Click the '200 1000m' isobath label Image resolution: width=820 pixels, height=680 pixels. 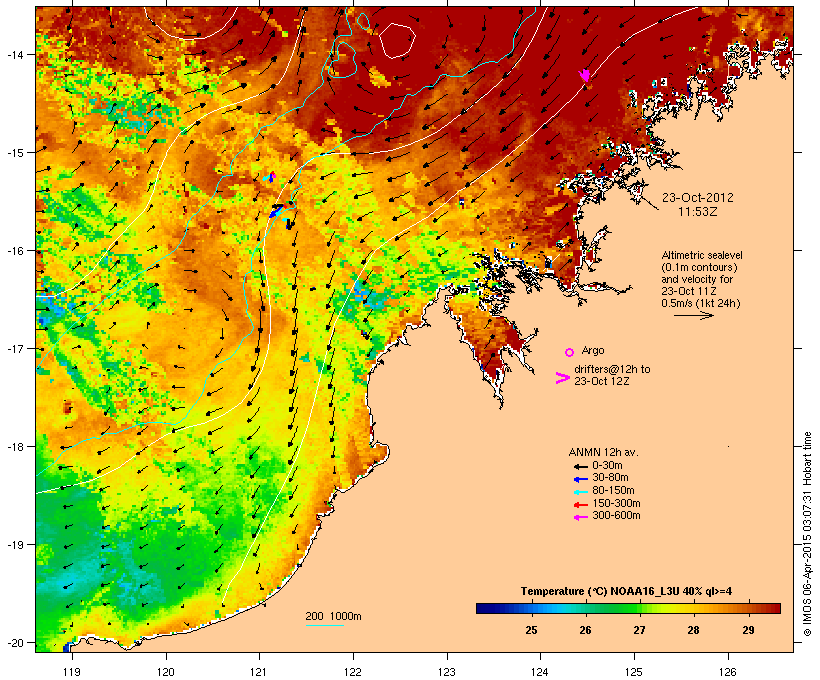[333, 616]
